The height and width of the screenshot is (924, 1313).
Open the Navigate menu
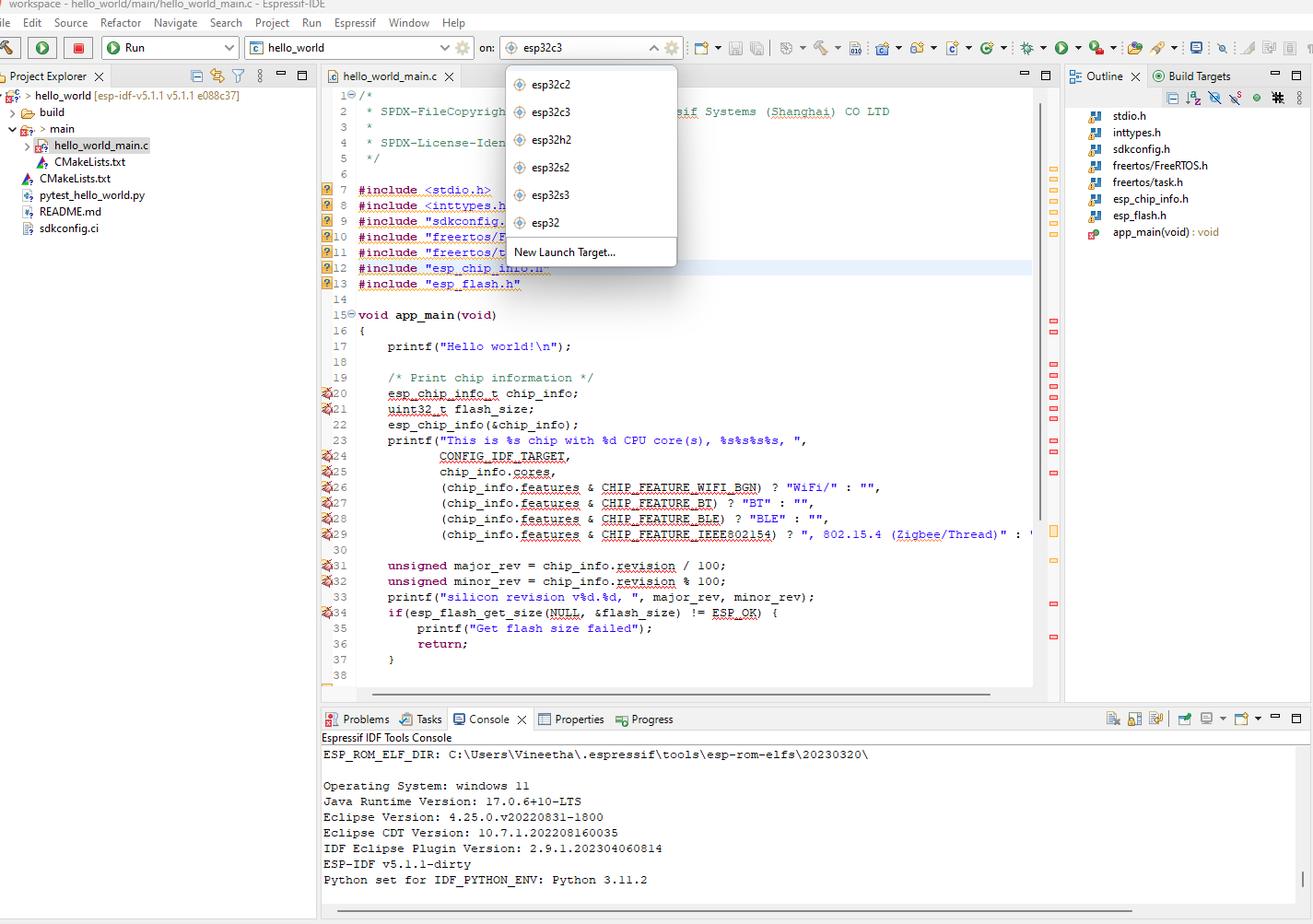point(175,23)
